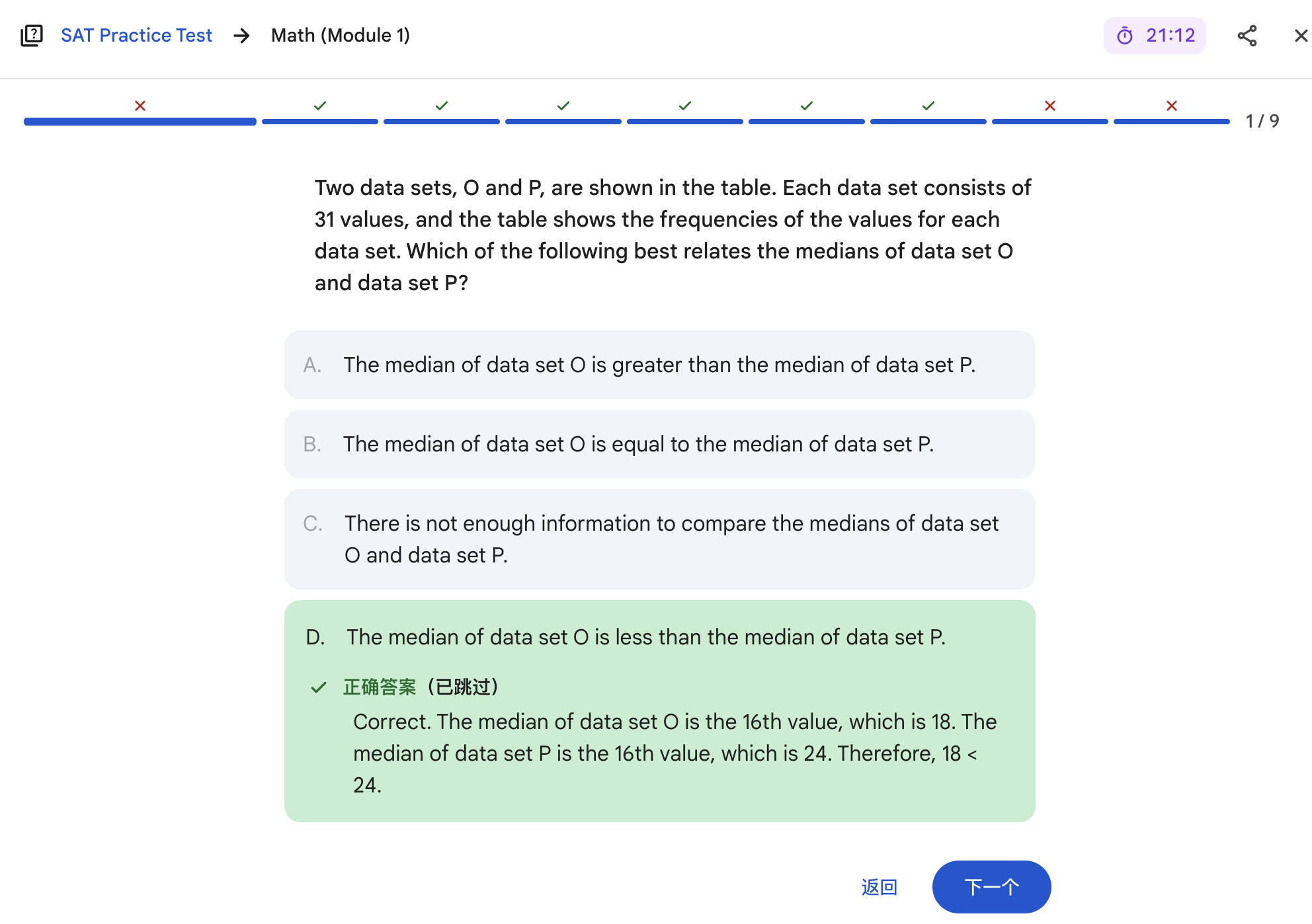This screenshot has width=1312, height=924.
Task: Click the share icon
Action: click(1247, 36)
